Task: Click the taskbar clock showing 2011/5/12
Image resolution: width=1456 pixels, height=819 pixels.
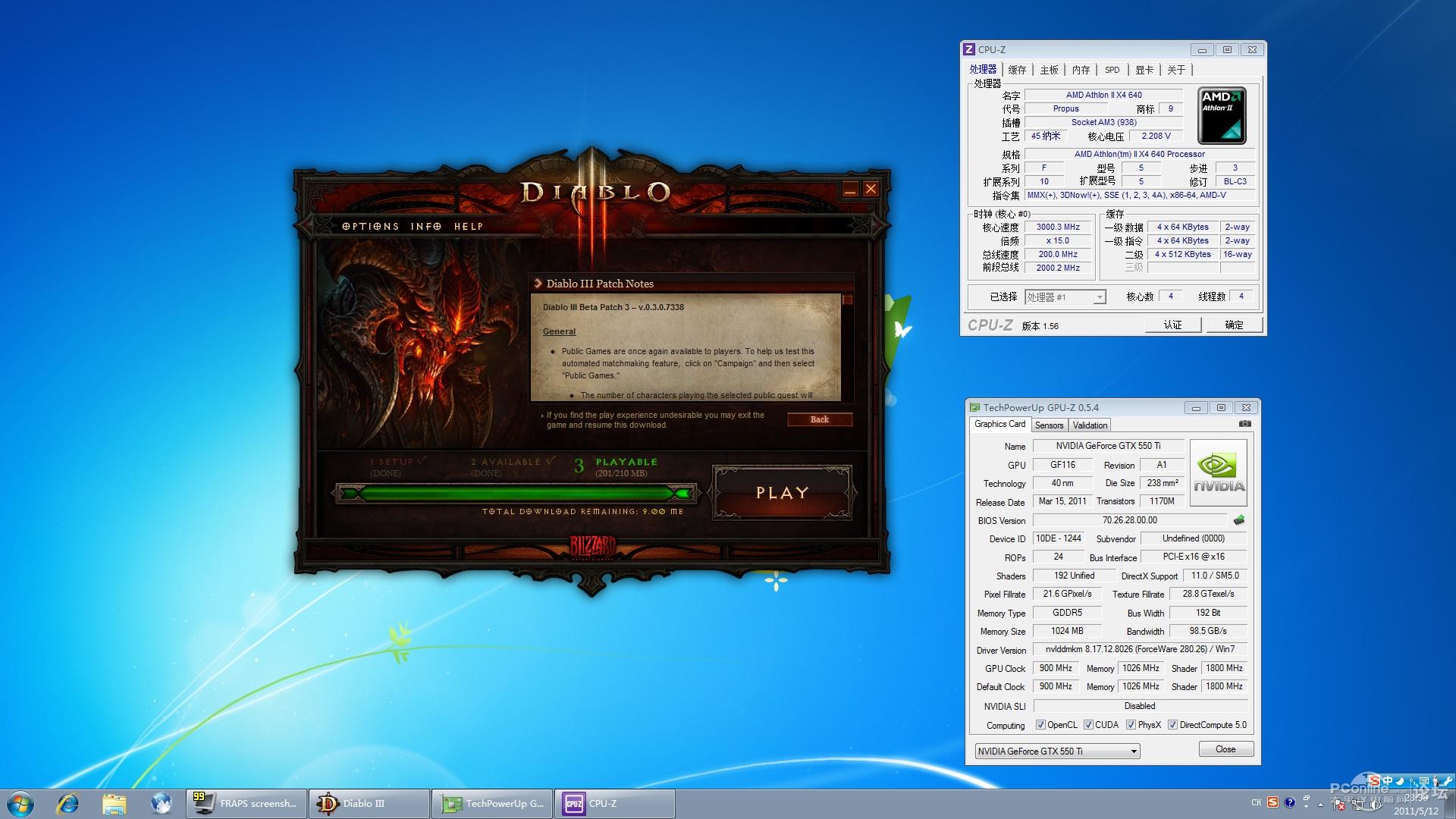Action: click(1416, 805)
